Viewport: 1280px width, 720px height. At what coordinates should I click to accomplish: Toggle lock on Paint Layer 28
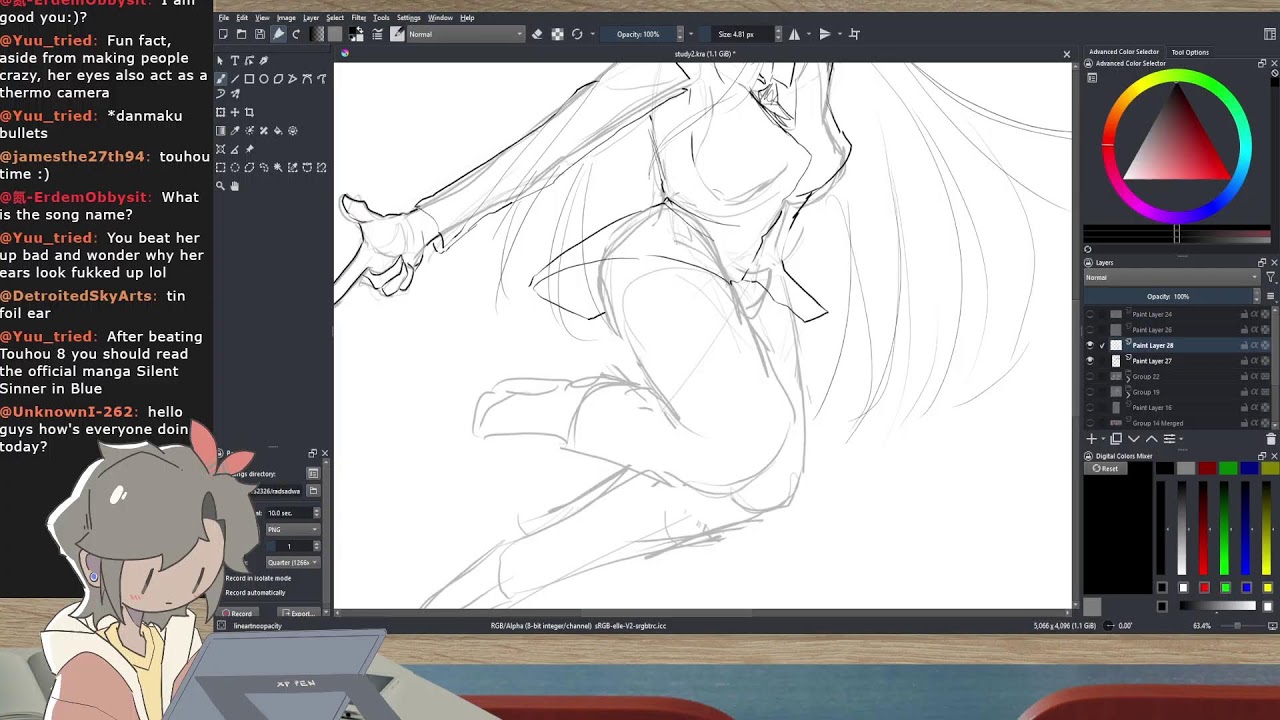1244,345
